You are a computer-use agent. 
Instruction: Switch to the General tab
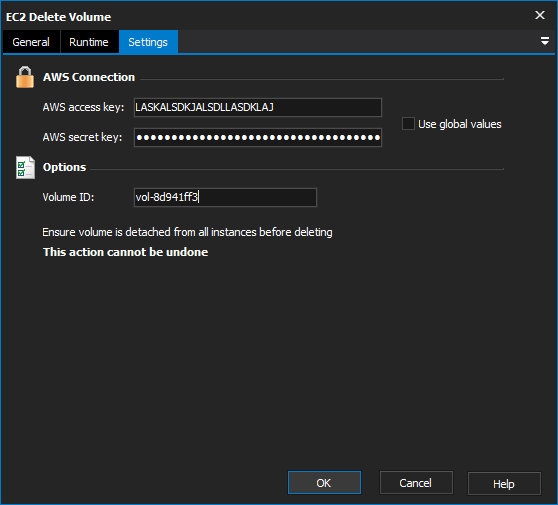pyautogui.click(x=31, y=42)
